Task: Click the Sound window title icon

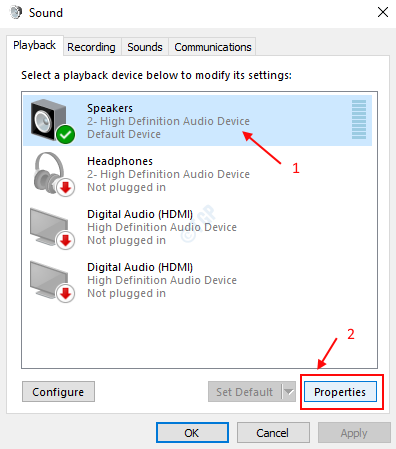Action: [16, 13]
